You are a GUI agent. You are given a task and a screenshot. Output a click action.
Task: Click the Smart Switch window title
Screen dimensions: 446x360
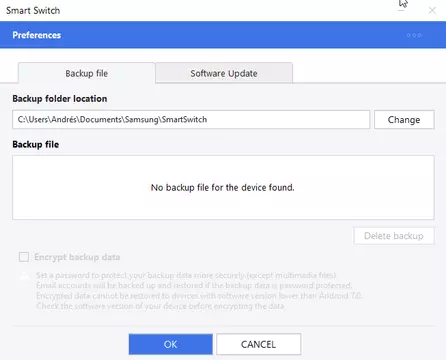click(33, 10)
